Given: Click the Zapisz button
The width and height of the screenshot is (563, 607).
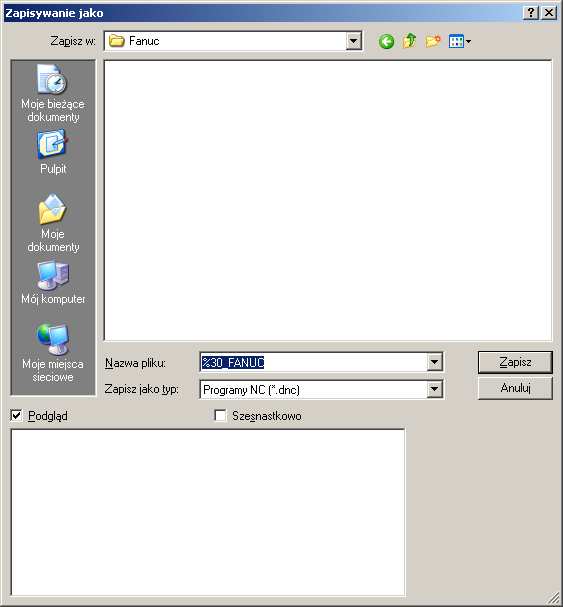Looking at the screenshot, I should (x=515, y=362).
